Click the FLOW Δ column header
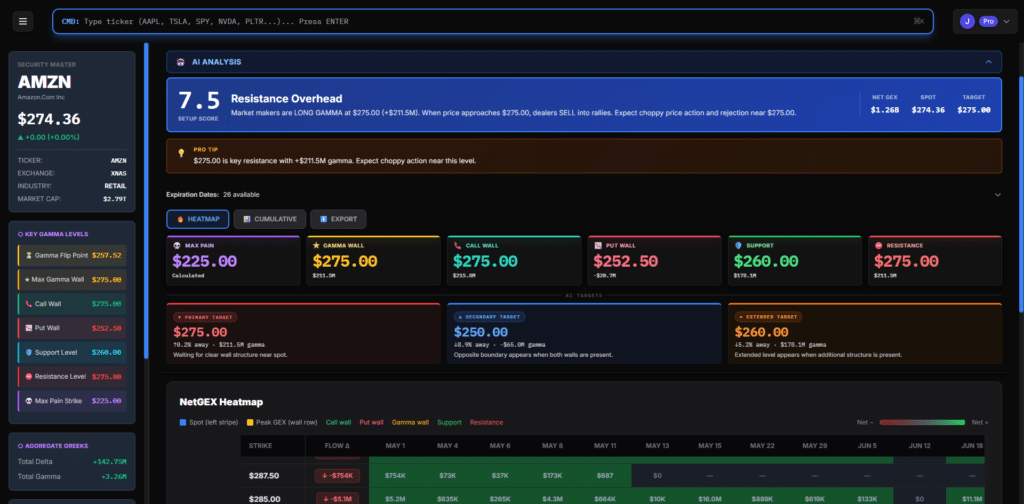The width and height of the screenshot is (1024, 504). tap(338, 446)
